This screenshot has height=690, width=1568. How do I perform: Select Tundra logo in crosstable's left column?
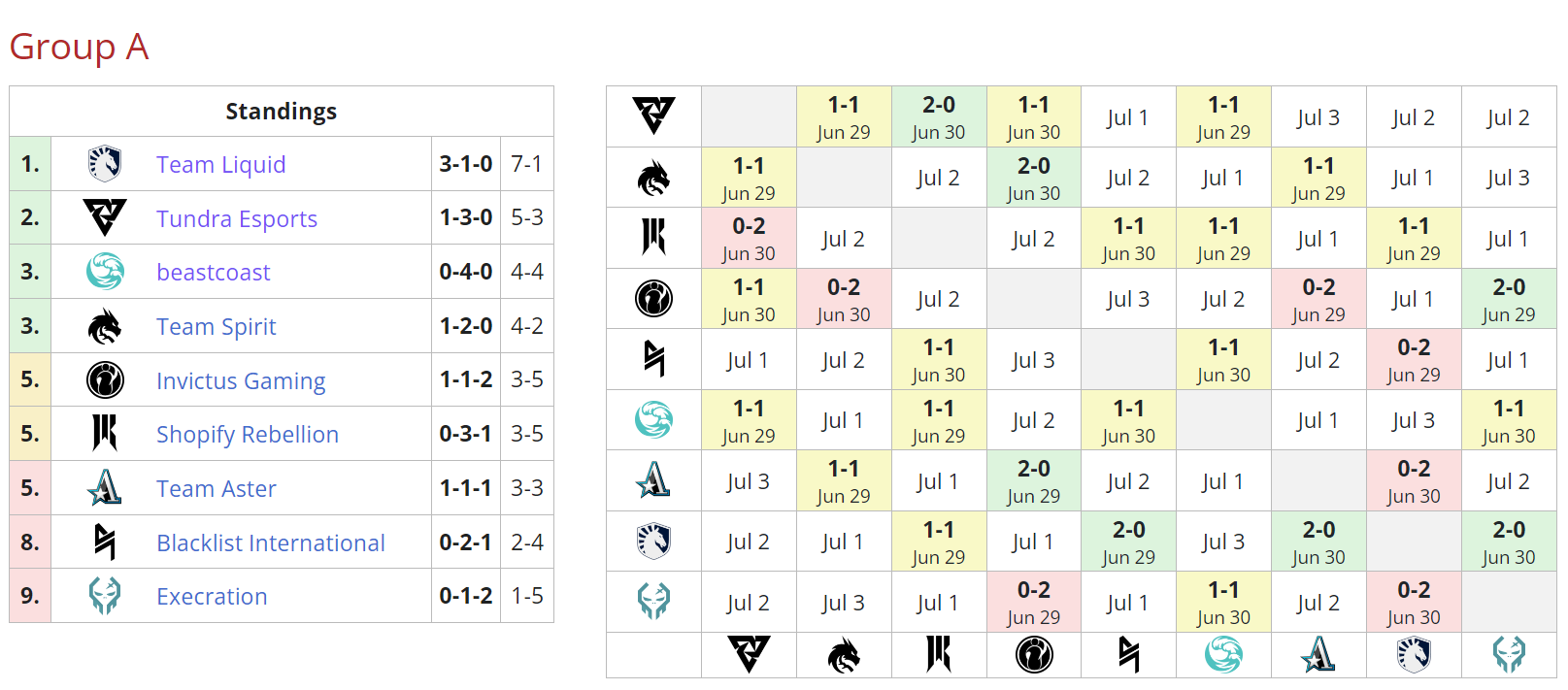[653, 116]
